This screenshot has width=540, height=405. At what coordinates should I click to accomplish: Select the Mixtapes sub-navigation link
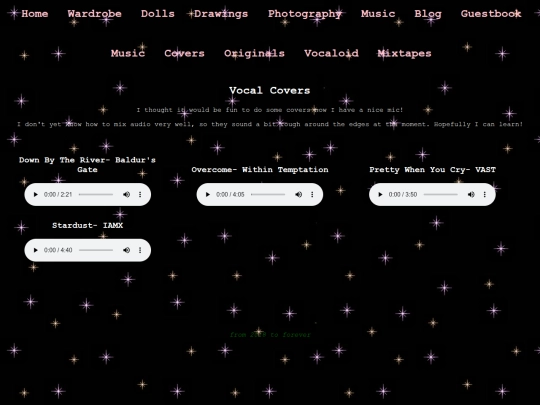(x=404, y=53)
